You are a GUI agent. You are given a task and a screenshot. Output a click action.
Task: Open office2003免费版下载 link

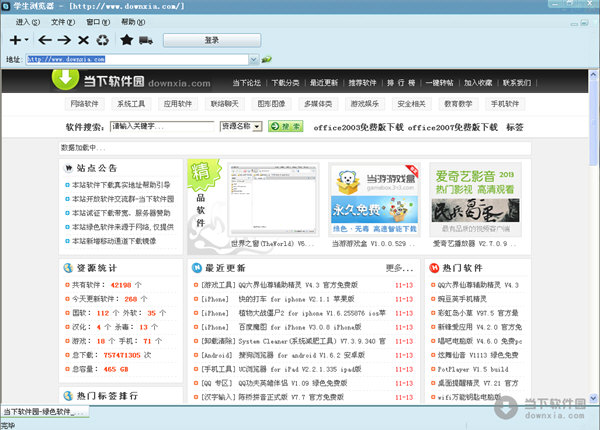(x=359, y=127)
